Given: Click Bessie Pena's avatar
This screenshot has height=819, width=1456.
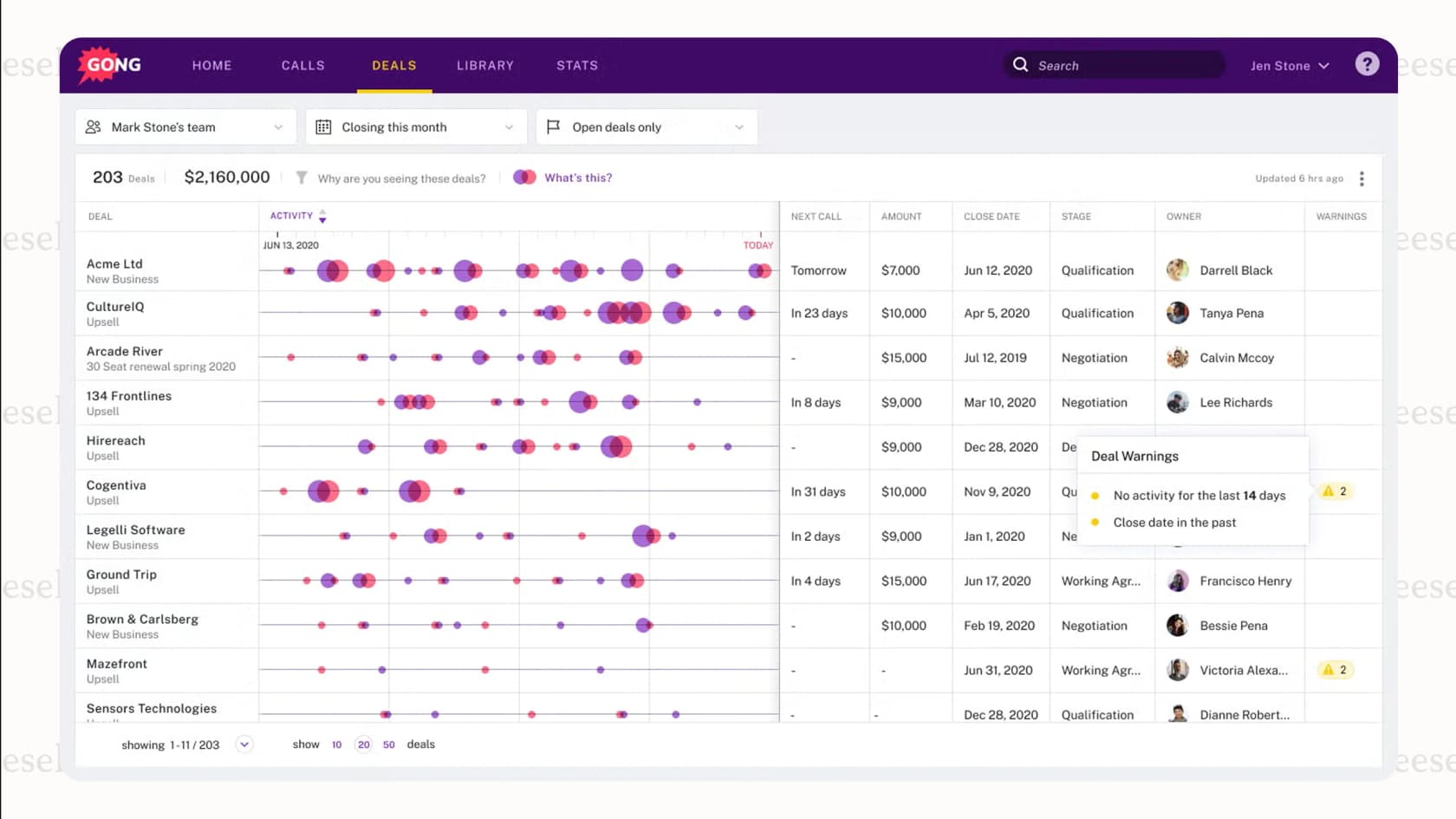Looking at the screenshot, I should [1177, 626].
